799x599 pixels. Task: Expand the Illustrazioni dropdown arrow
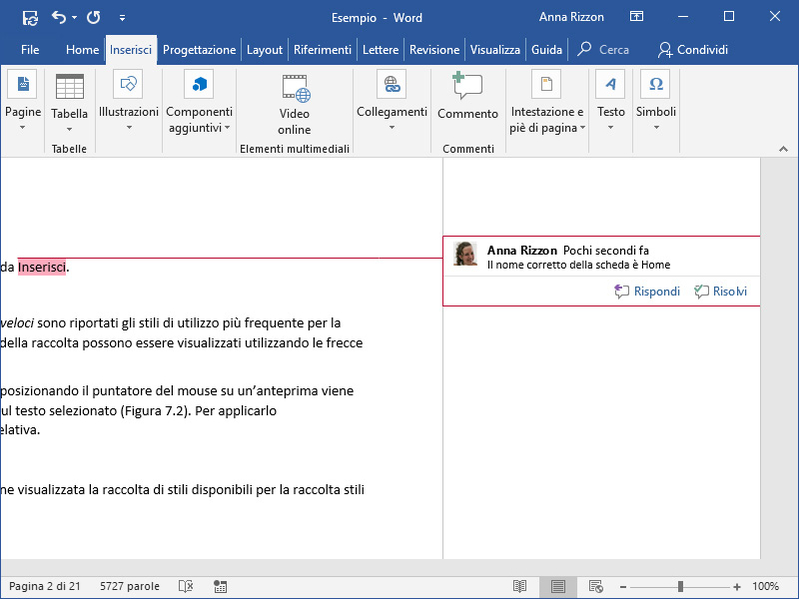coord(129,127)
